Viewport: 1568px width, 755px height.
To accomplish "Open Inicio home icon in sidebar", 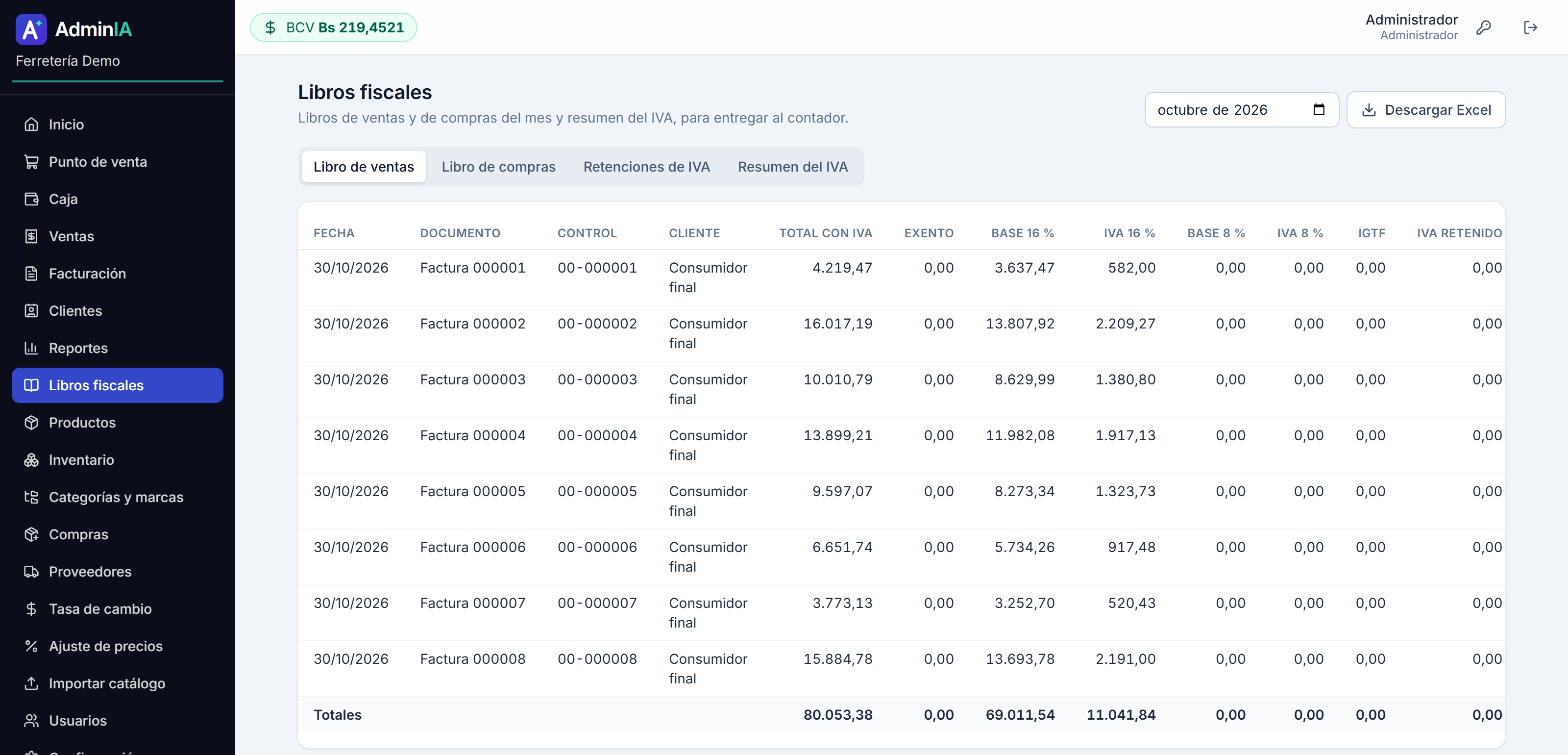I will click(31, 124).
